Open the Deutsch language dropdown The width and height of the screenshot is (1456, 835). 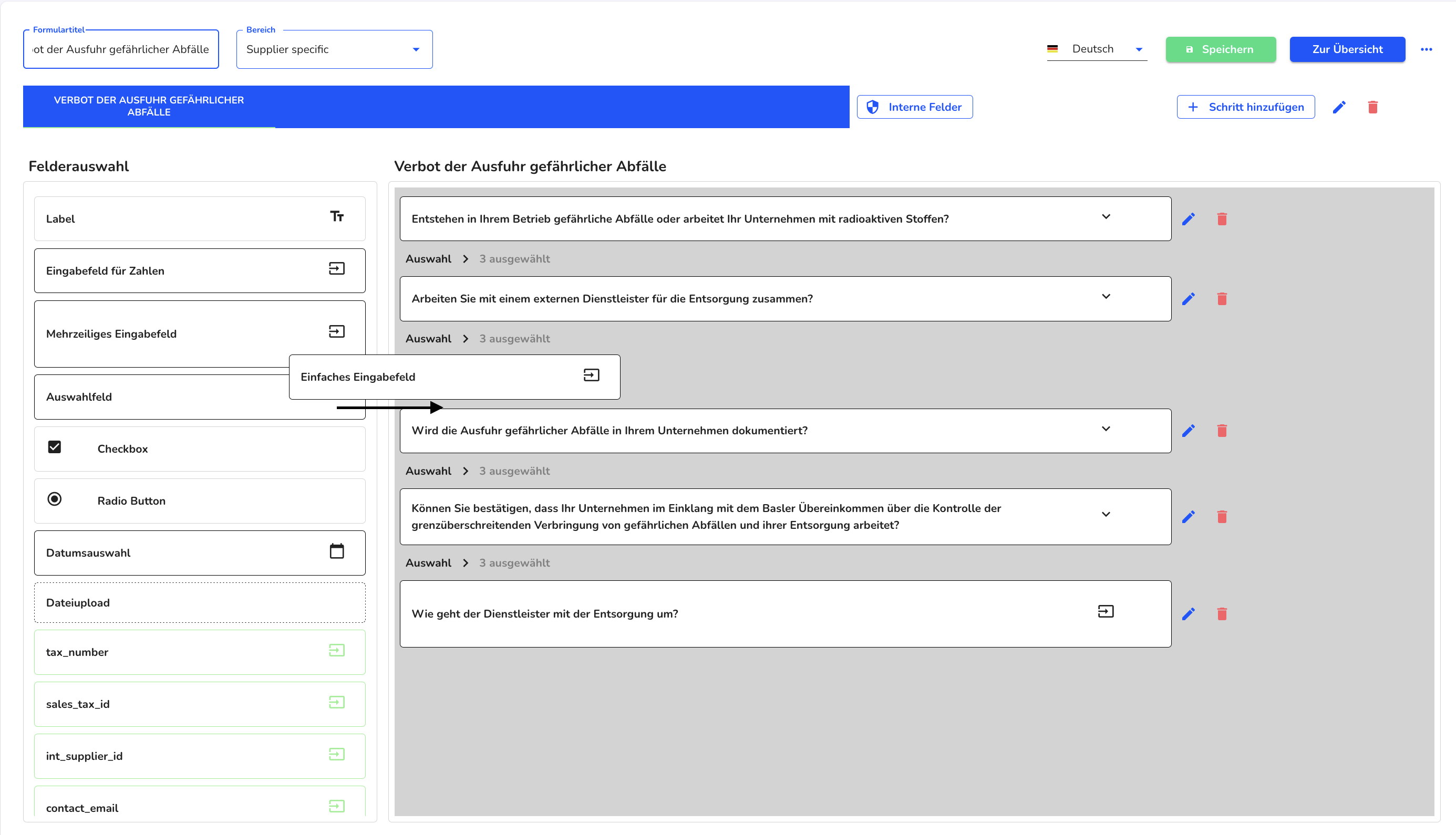pyautogui.click(x=1096, y=49)
